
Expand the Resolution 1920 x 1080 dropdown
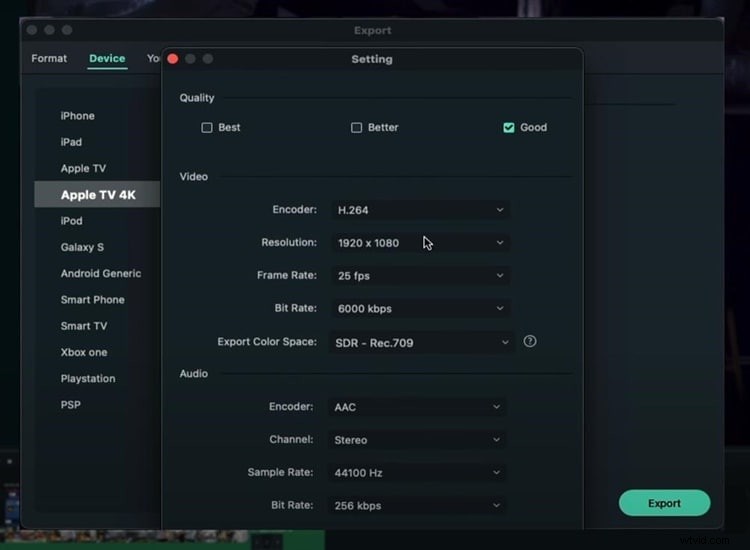point(419,243)
